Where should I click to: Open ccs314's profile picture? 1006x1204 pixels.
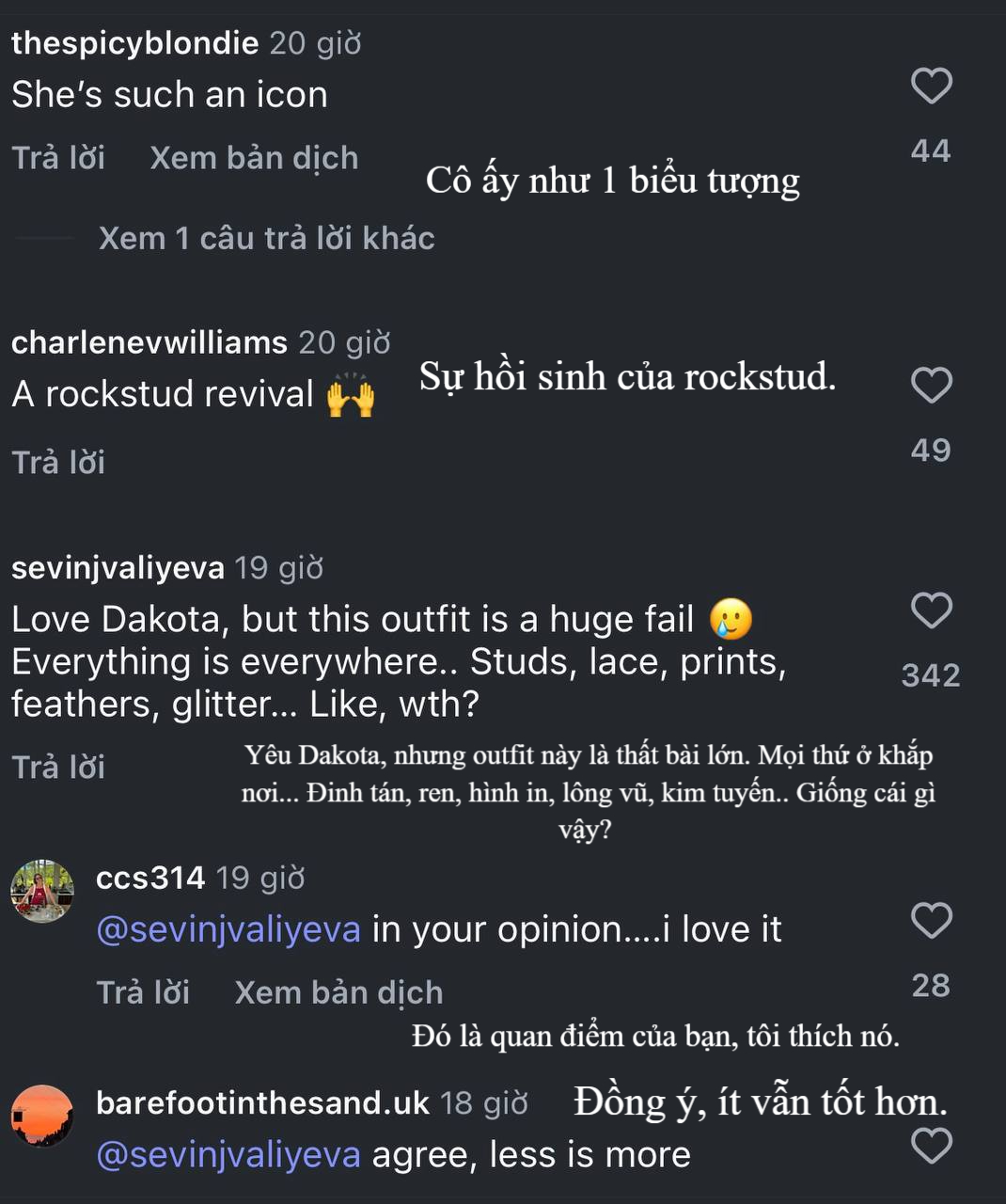click(x=42, y=889)
